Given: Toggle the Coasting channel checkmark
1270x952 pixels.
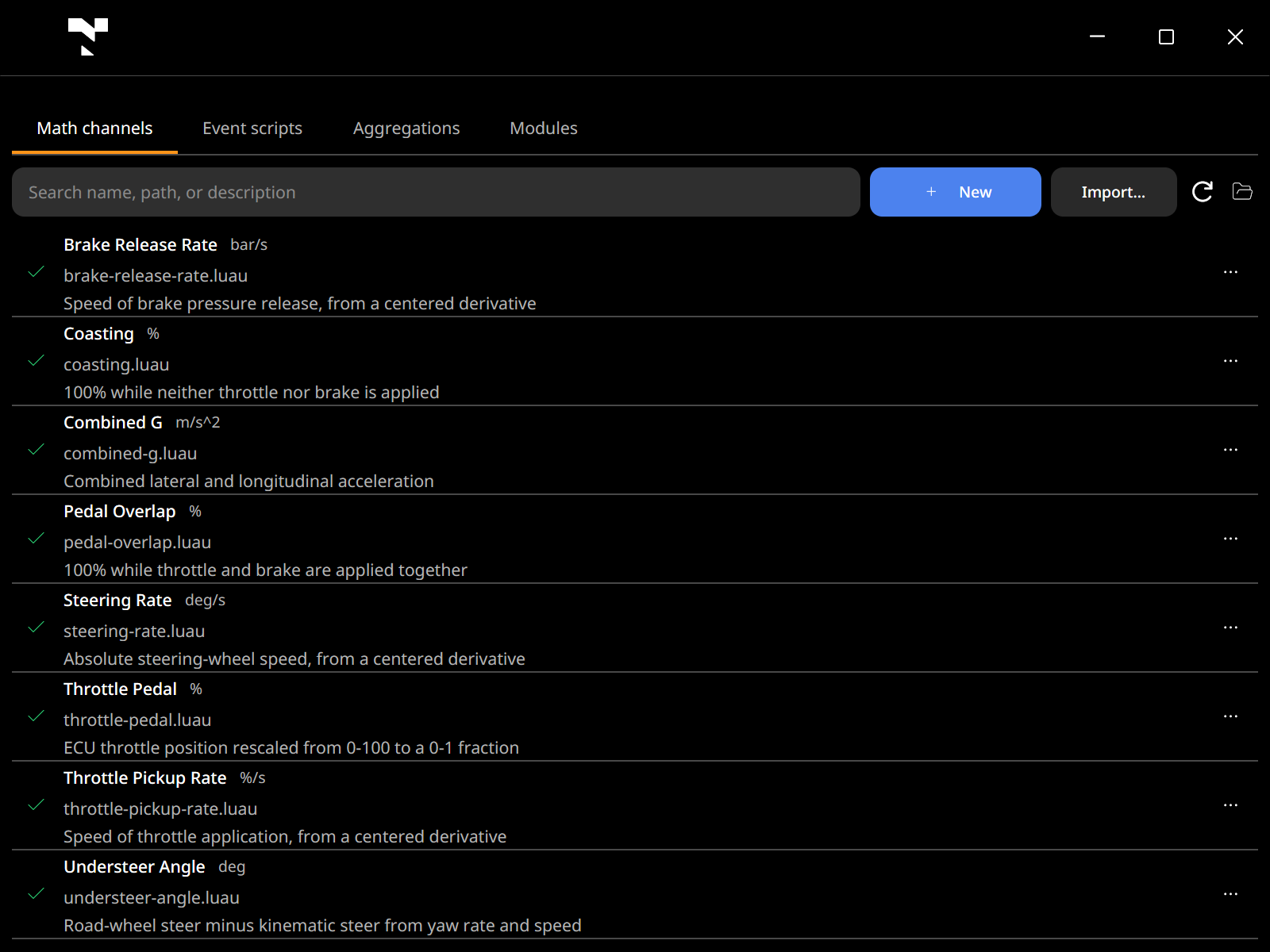Looking at the screenshot, I should 36,361.
